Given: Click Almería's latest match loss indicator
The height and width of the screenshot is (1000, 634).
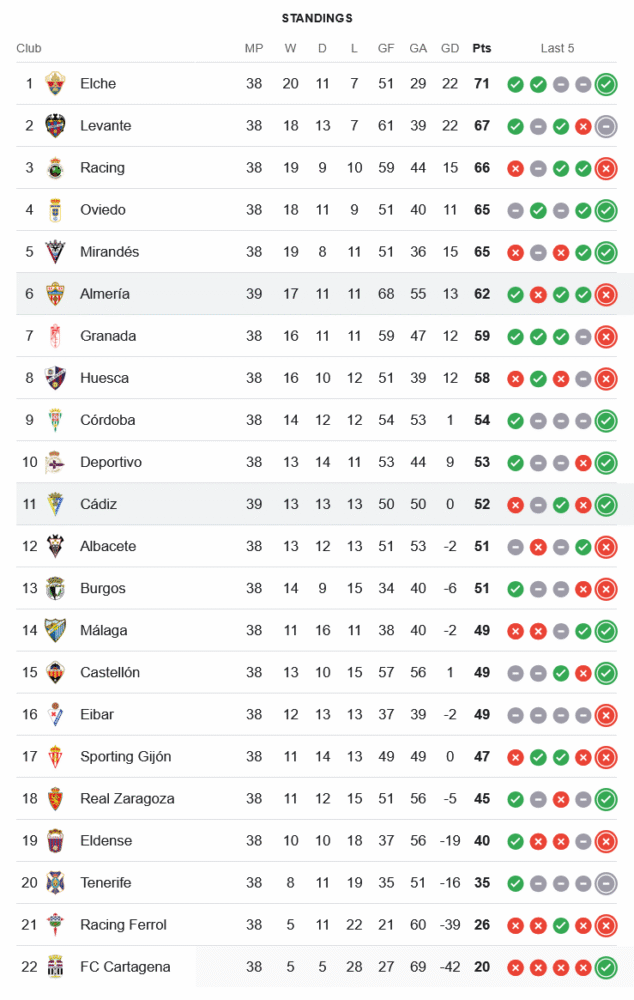Looking at the screenshot, I should click(606, 294).
